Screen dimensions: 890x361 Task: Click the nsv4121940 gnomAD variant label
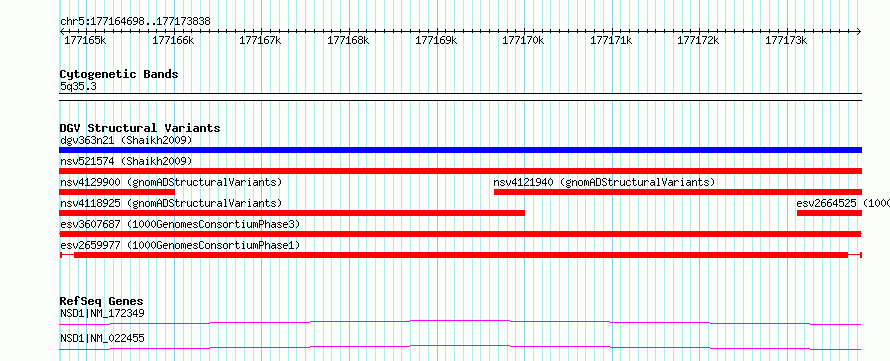pos(604,183)
